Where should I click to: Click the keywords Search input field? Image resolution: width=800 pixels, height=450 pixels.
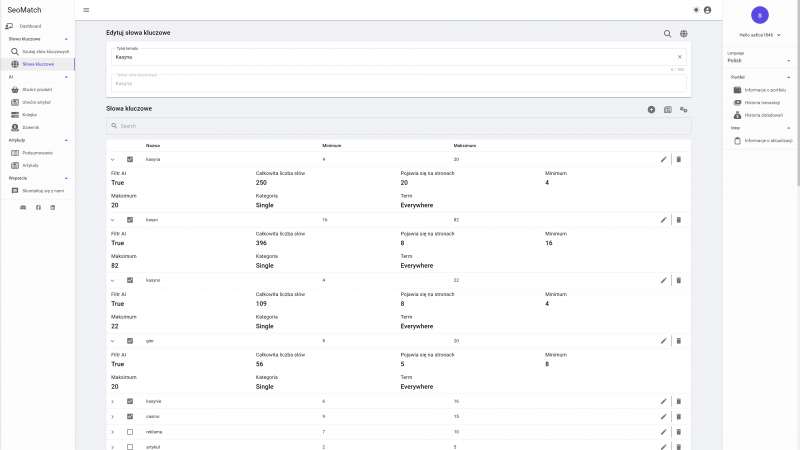point(398,126)
